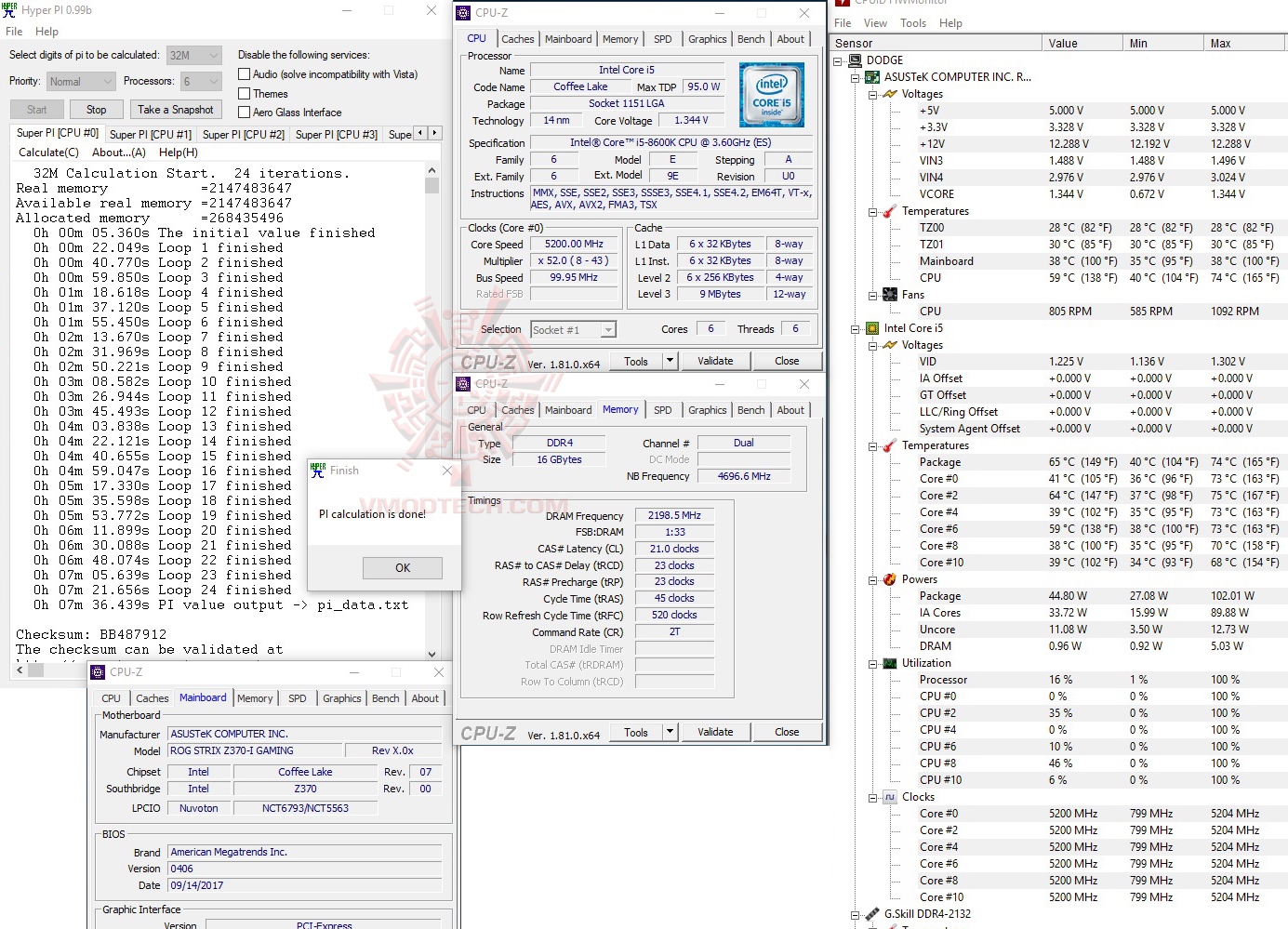
Task: Toggle the Themes service checkbox
Action: [x=245, y=94]
